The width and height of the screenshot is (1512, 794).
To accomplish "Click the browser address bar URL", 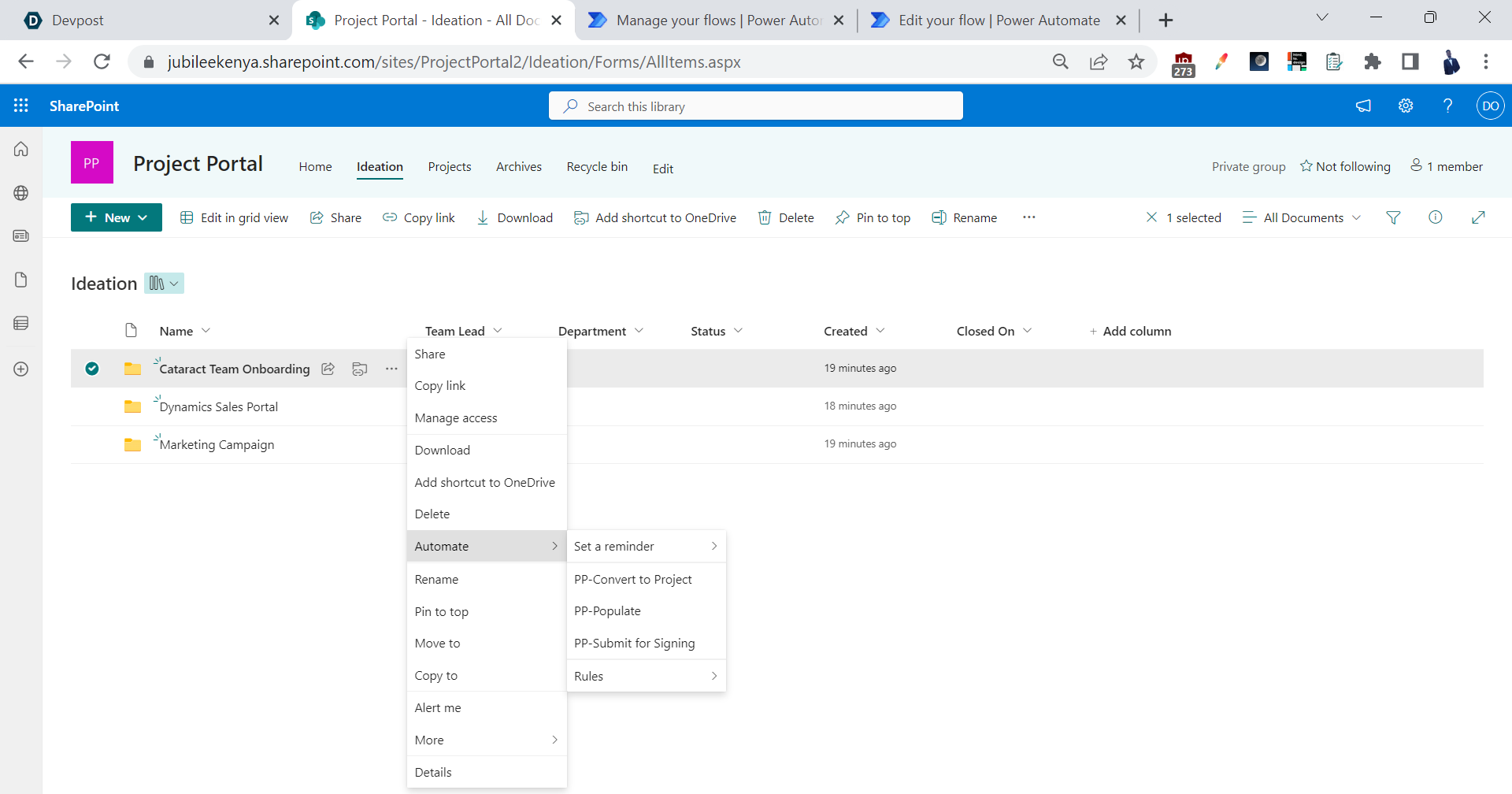I will tap(454, 61).
